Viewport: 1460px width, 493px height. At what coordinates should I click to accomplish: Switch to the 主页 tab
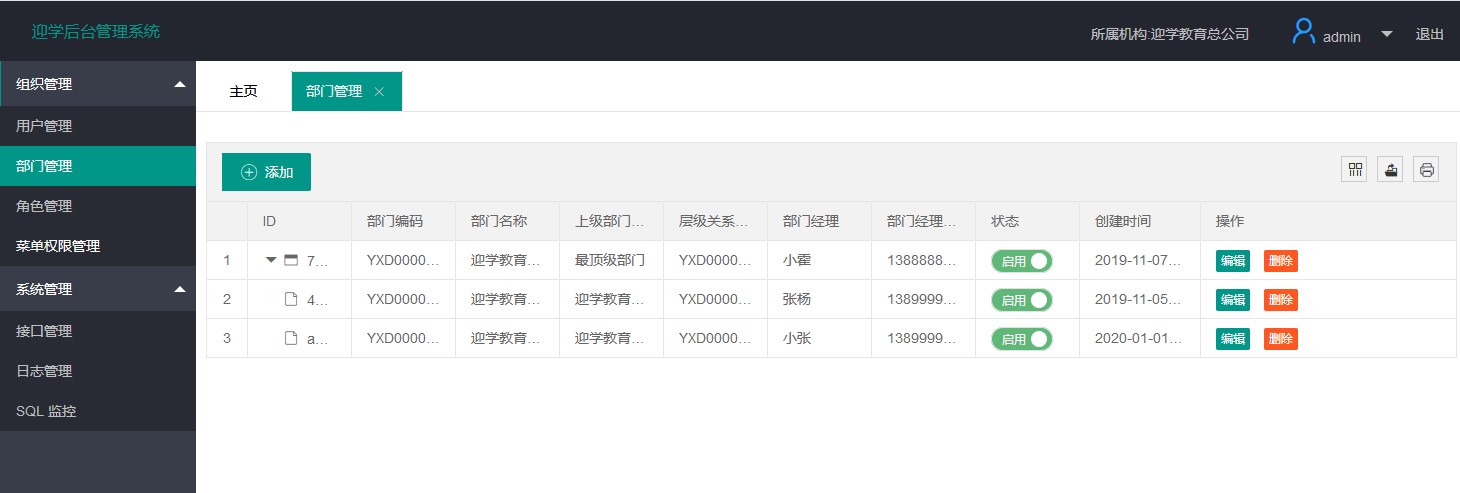point(243,91)
